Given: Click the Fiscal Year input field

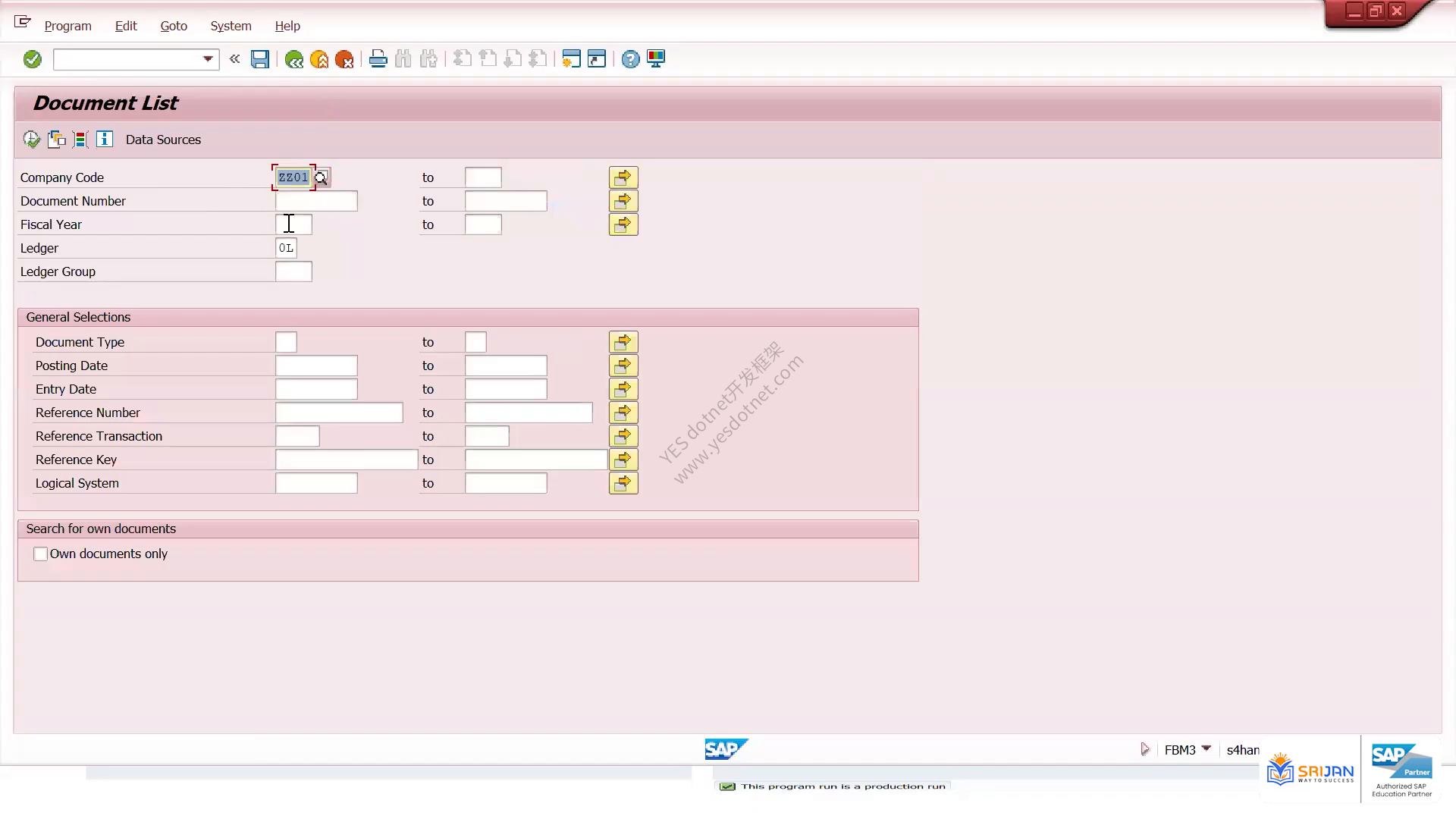Looking at the screenshot, I should pos(293,224).
